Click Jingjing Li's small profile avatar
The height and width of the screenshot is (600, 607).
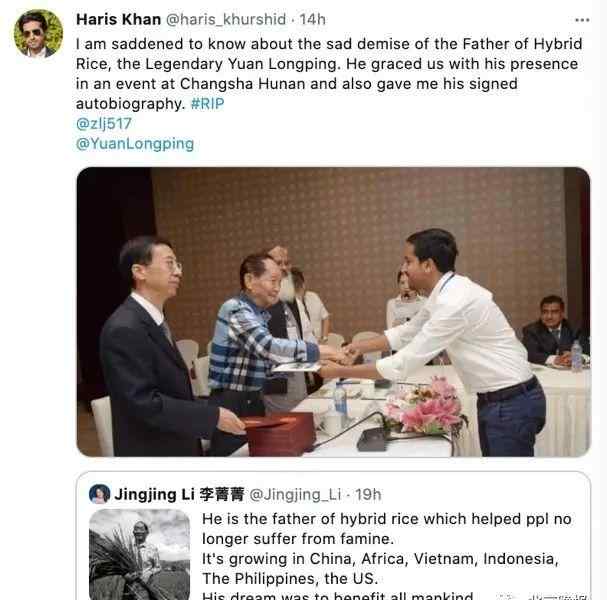tap(100, 494)
